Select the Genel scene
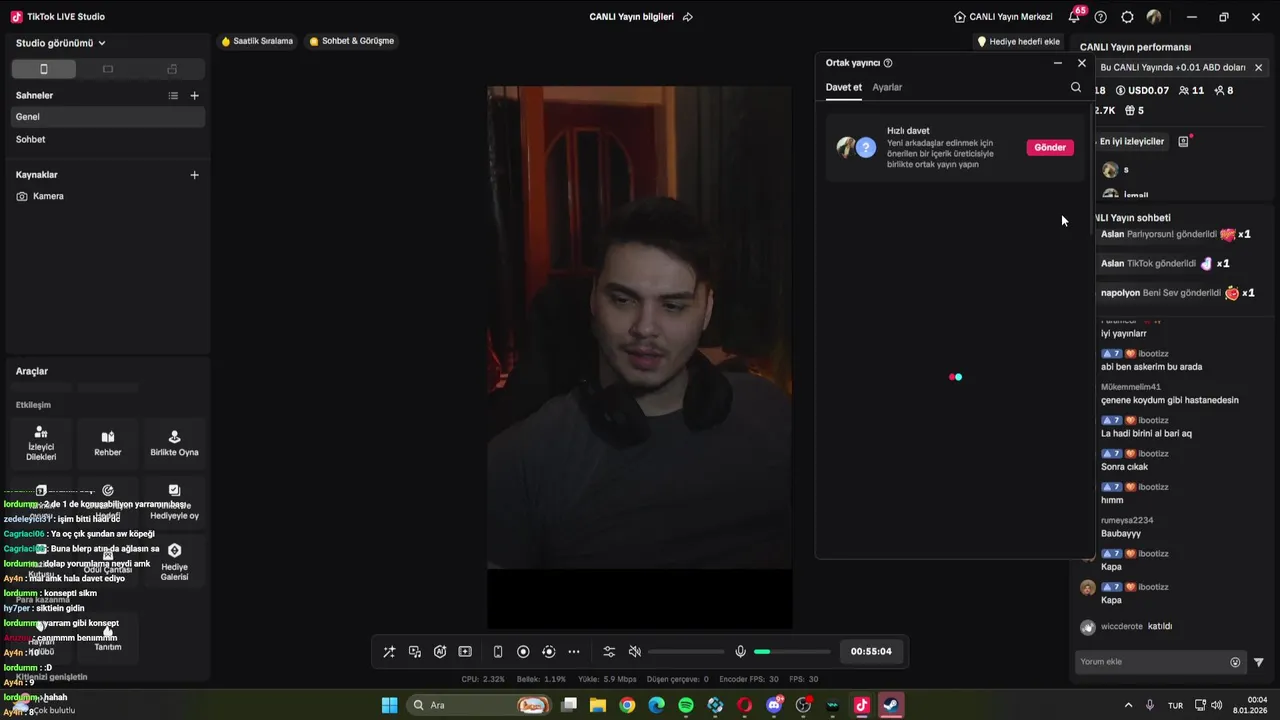The height and width of the screenshot is (720, 1280). point(108,117)
